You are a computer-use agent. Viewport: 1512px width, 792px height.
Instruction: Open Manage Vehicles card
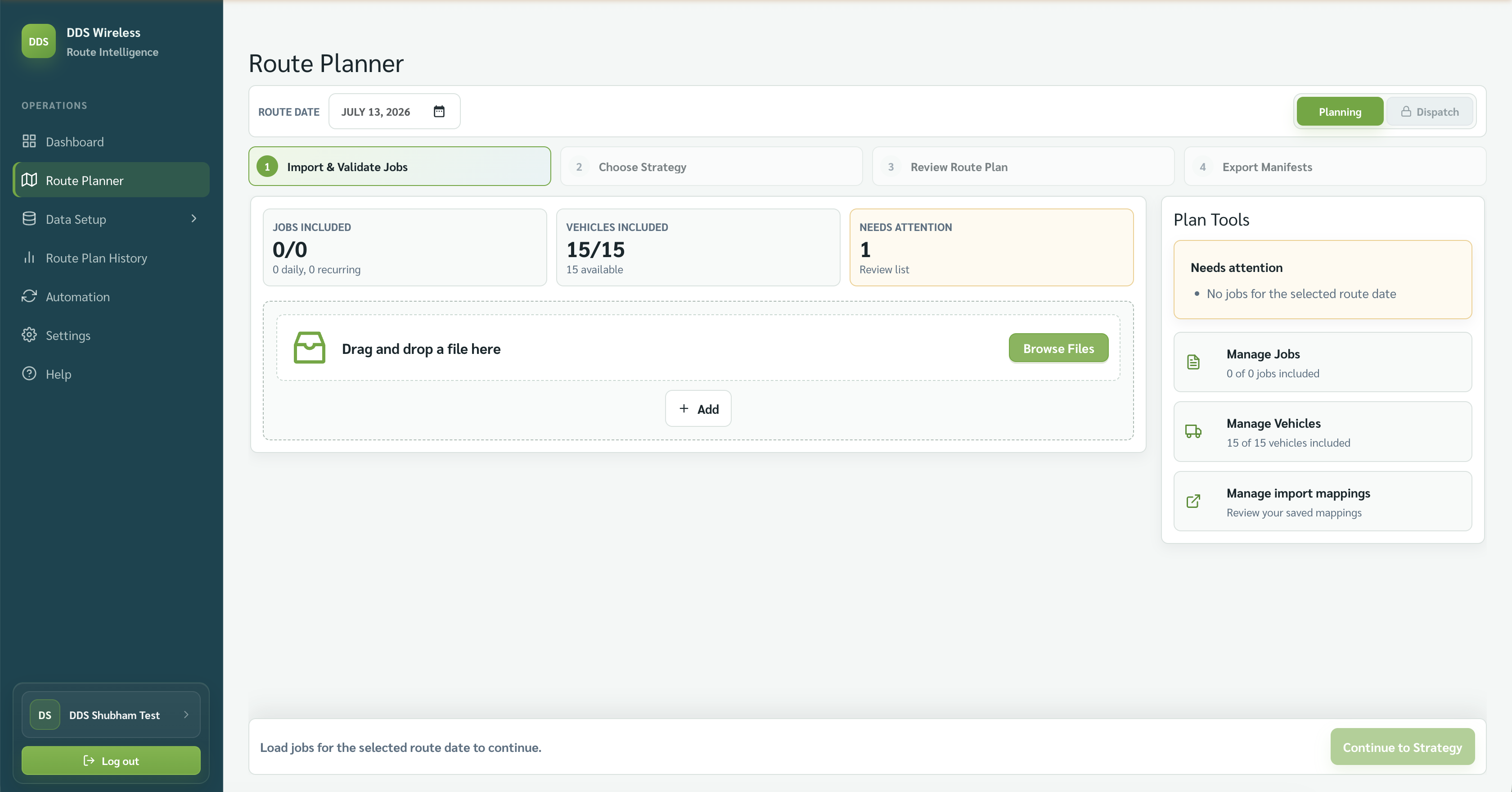(1323, 431)
